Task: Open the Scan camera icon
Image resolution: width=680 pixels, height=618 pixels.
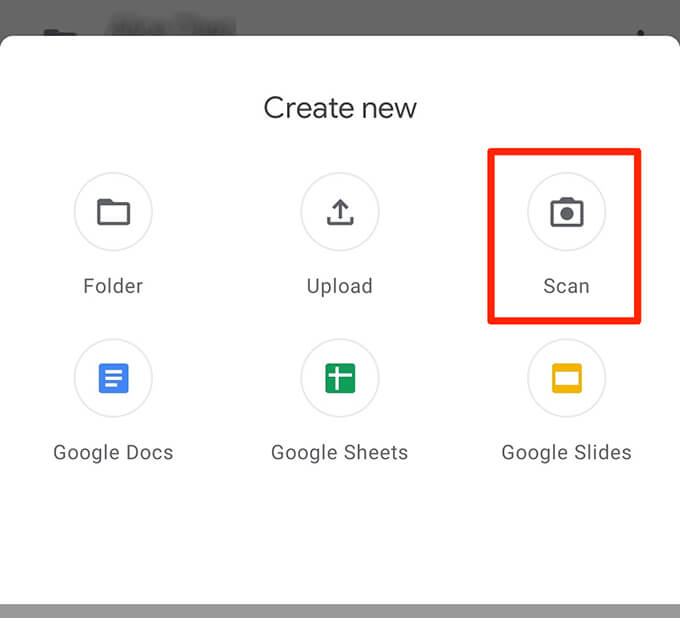Action: pyautogui.click(x=566, y=212)
